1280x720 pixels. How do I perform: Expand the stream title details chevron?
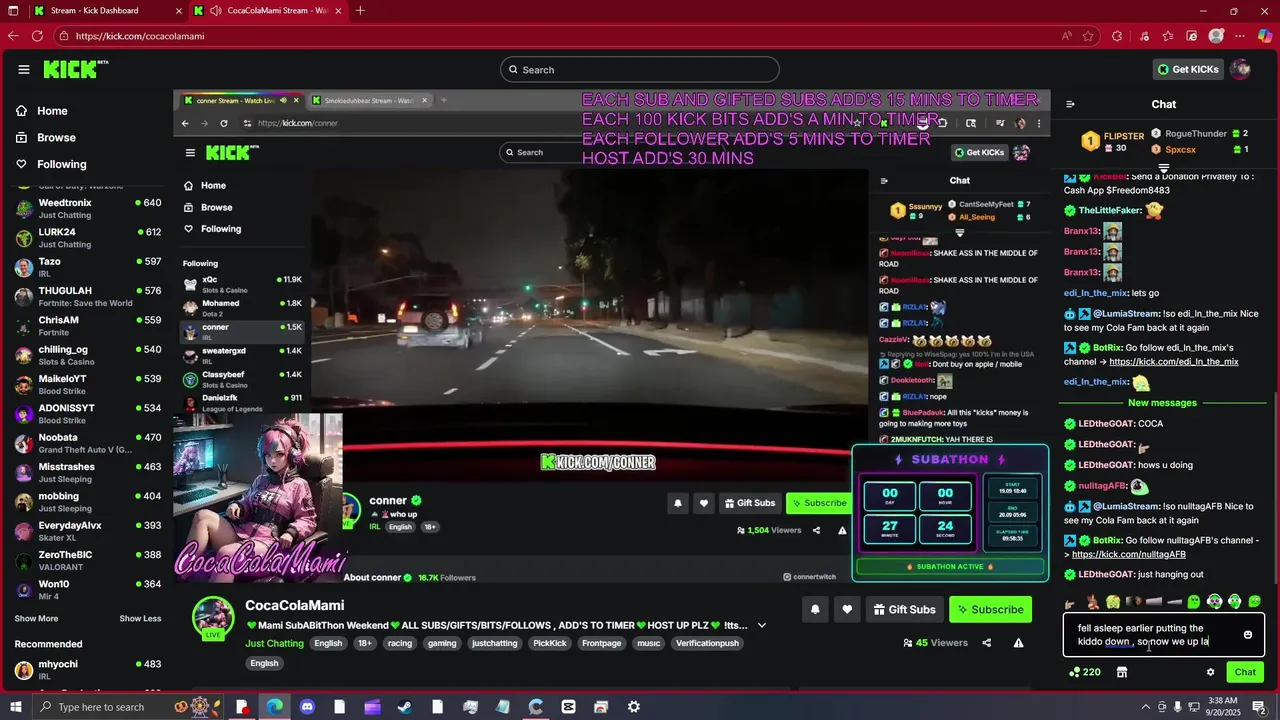762,626
